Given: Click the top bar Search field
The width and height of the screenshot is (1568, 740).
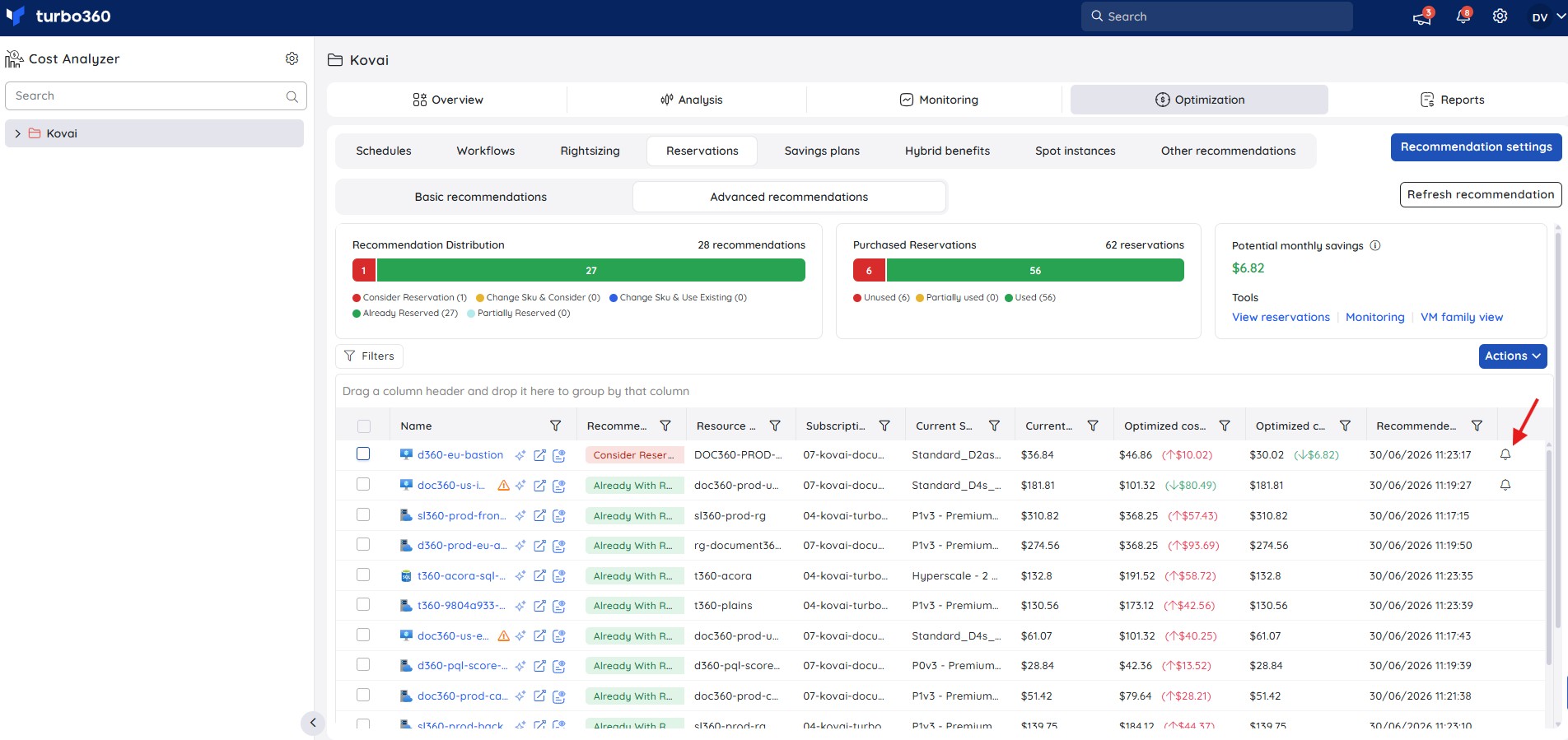Looking at the screenshot, I should [x=1216, y=16].
